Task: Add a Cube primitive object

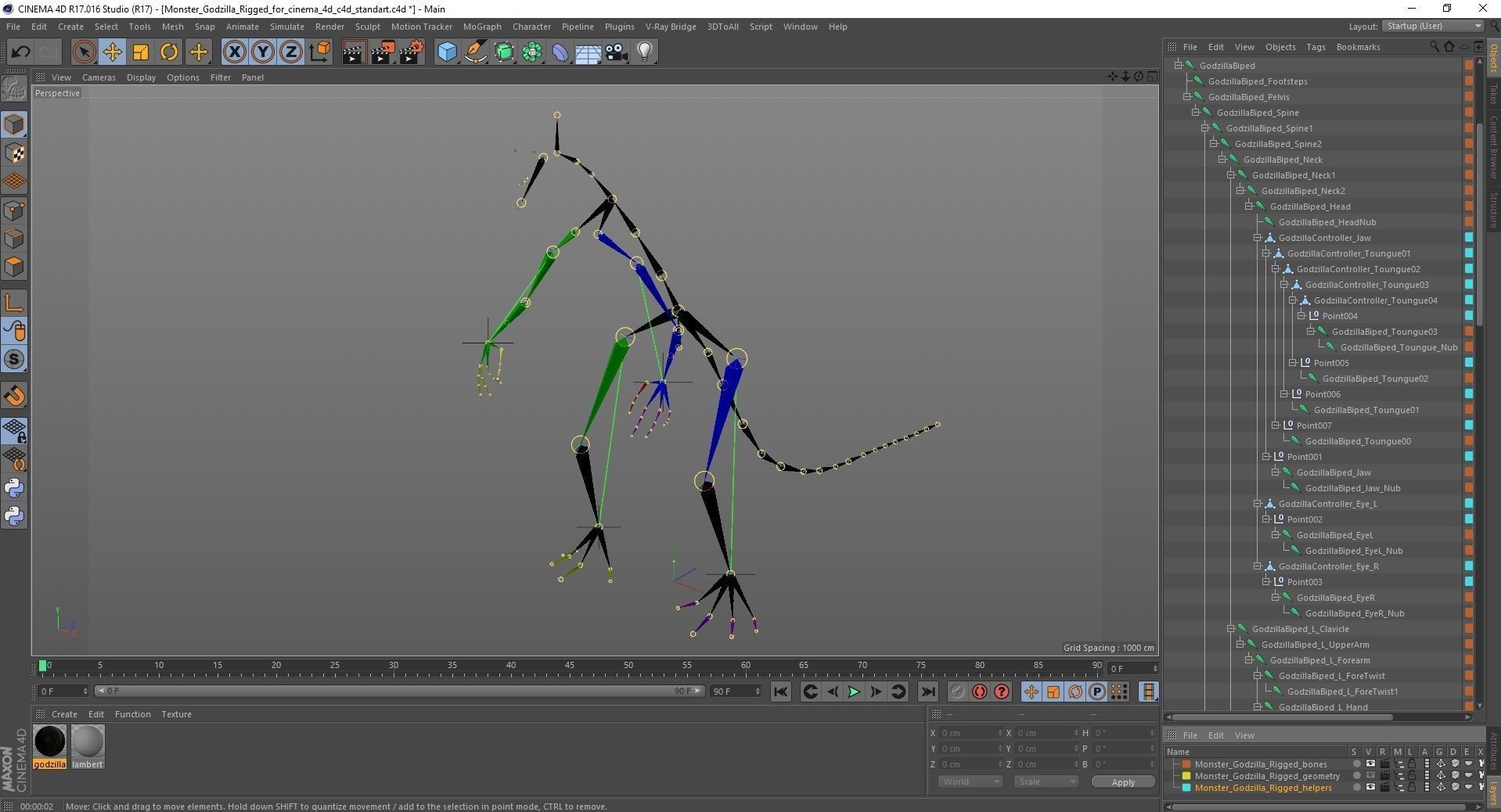Action: tap(447, 52)
